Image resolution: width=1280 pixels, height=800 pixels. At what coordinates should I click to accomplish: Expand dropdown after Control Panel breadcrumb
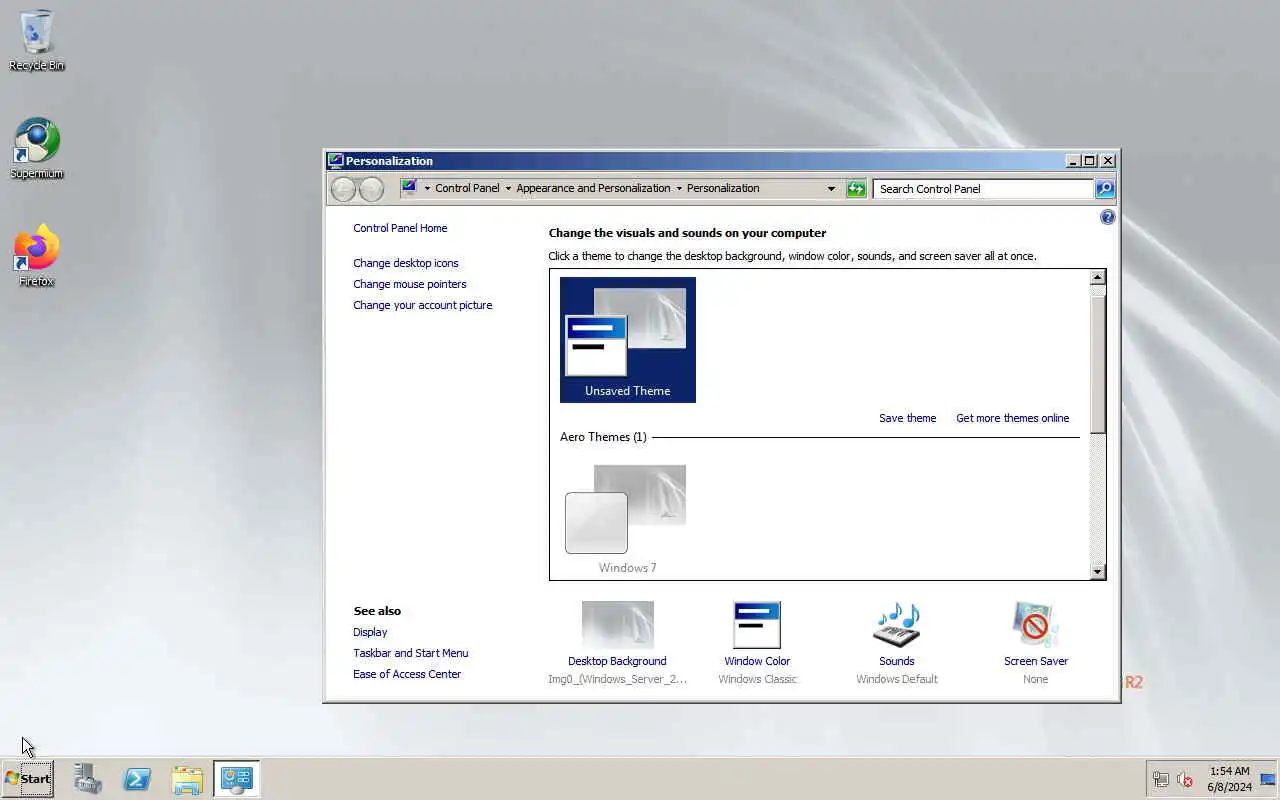pyautogui.click(x=508, y=188)
